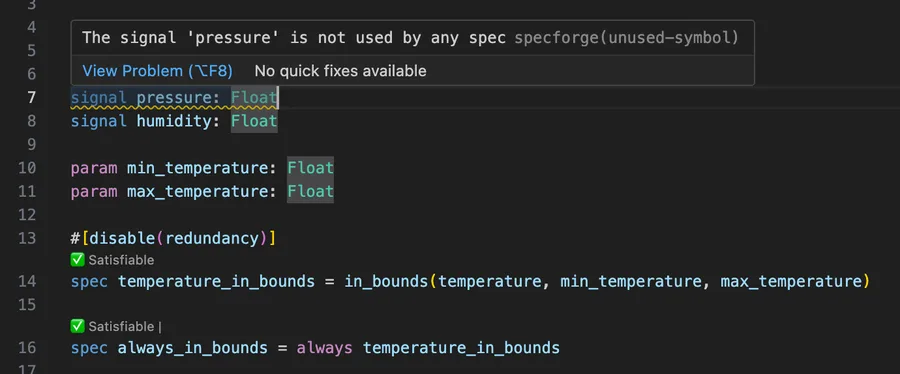Select line number 14 in the gutter

tap(26, 281)
